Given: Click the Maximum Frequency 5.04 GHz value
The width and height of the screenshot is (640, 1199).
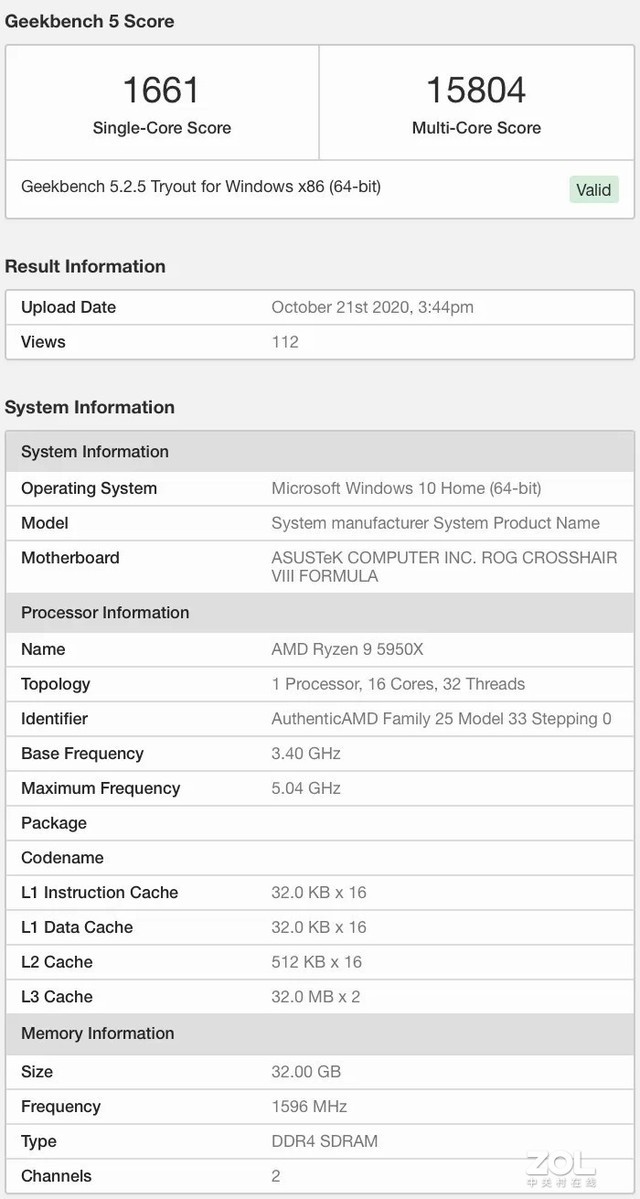Looking at the screenshot, I should 306,788.
